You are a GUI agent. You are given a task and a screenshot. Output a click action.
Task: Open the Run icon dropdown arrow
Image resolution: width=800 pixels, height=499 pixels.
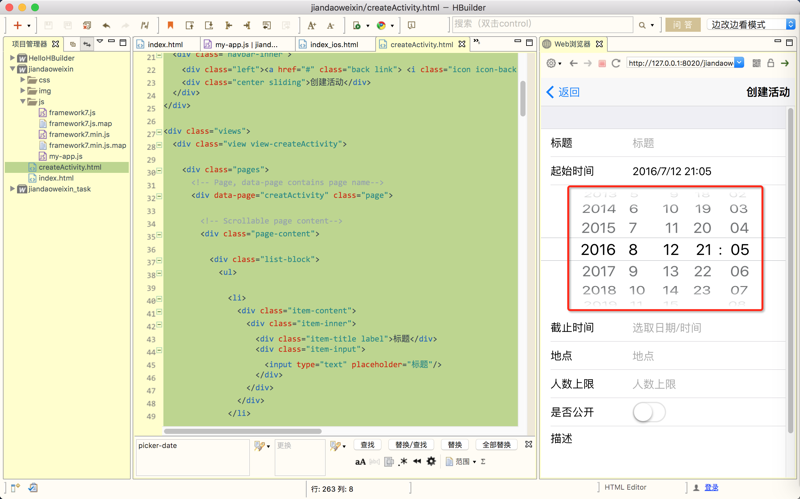[367, 26]
